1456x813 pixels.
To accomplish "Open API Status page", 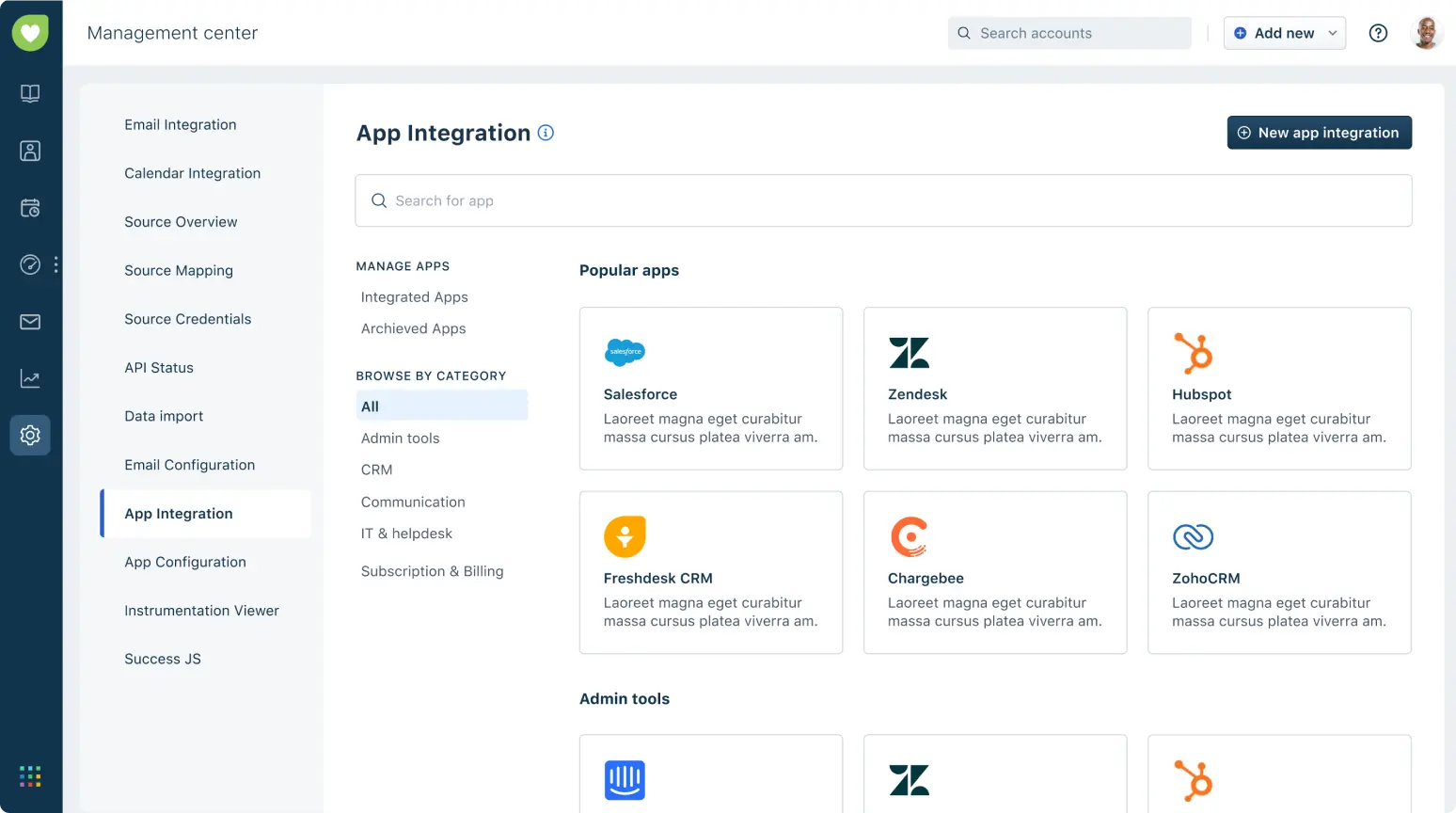I will [x=159, y=368].
